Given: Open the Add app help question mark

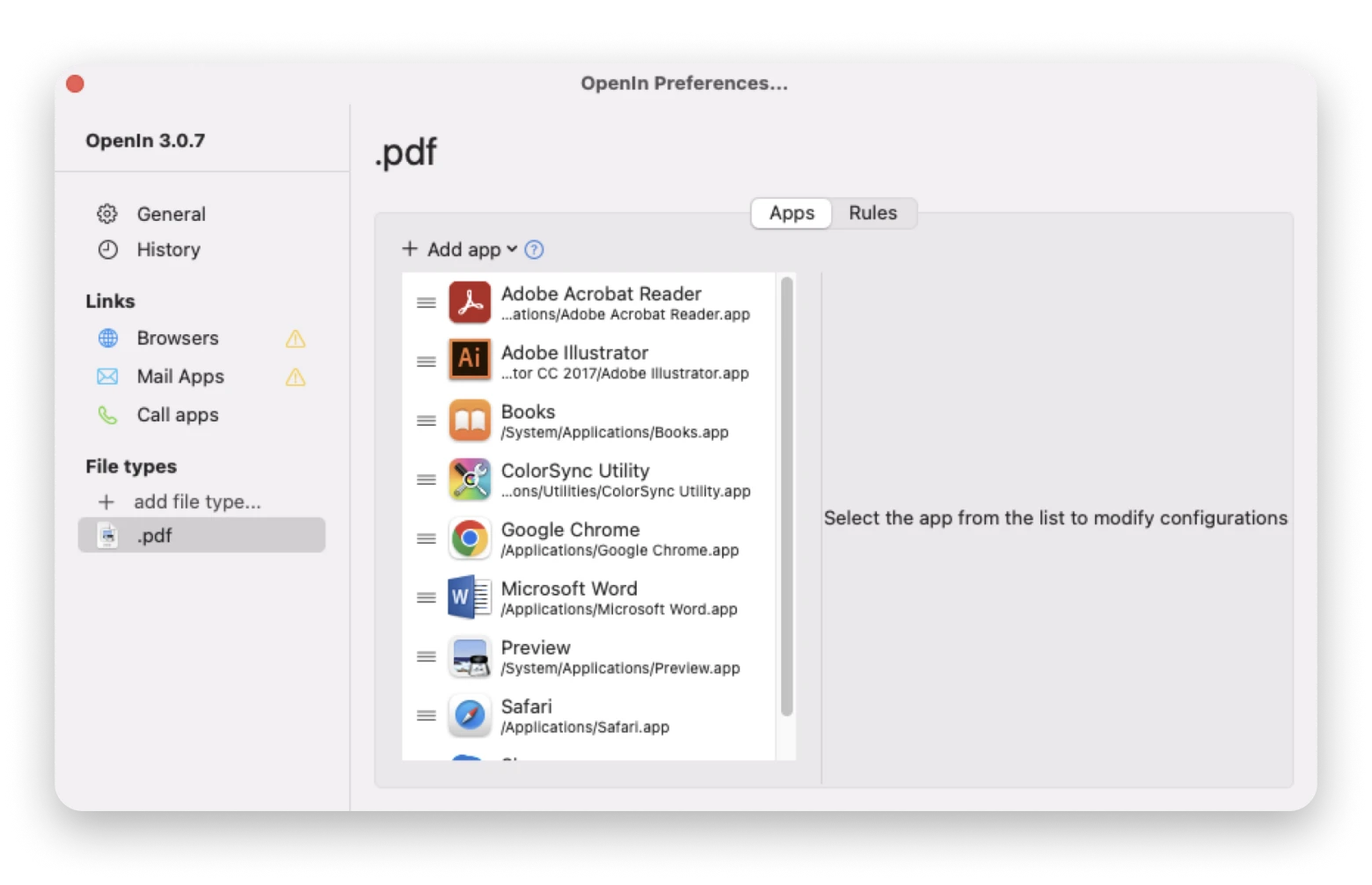Looking at the screenshot, I should coord(534,250).
